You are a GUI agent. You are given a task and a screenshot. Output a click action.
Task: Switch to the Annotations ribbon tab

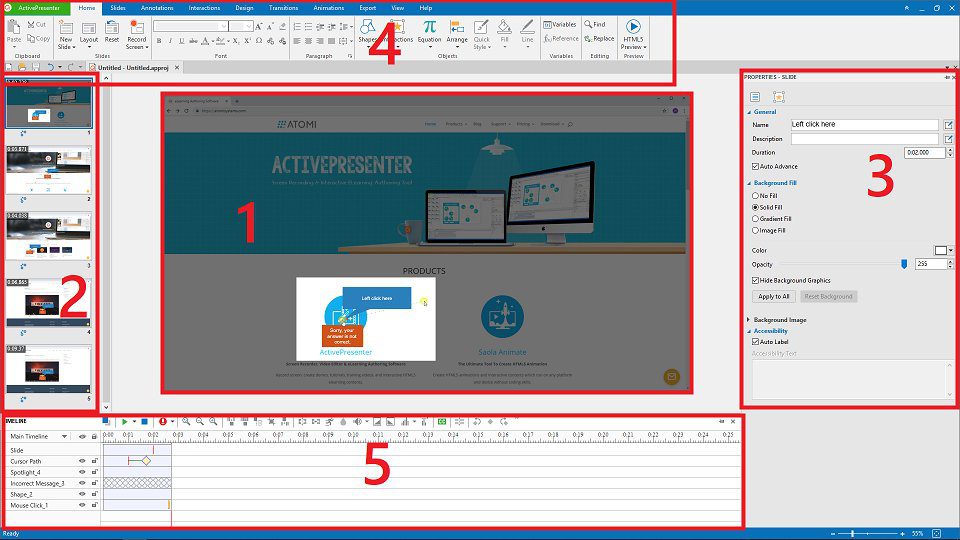click(x=157, y=7)
